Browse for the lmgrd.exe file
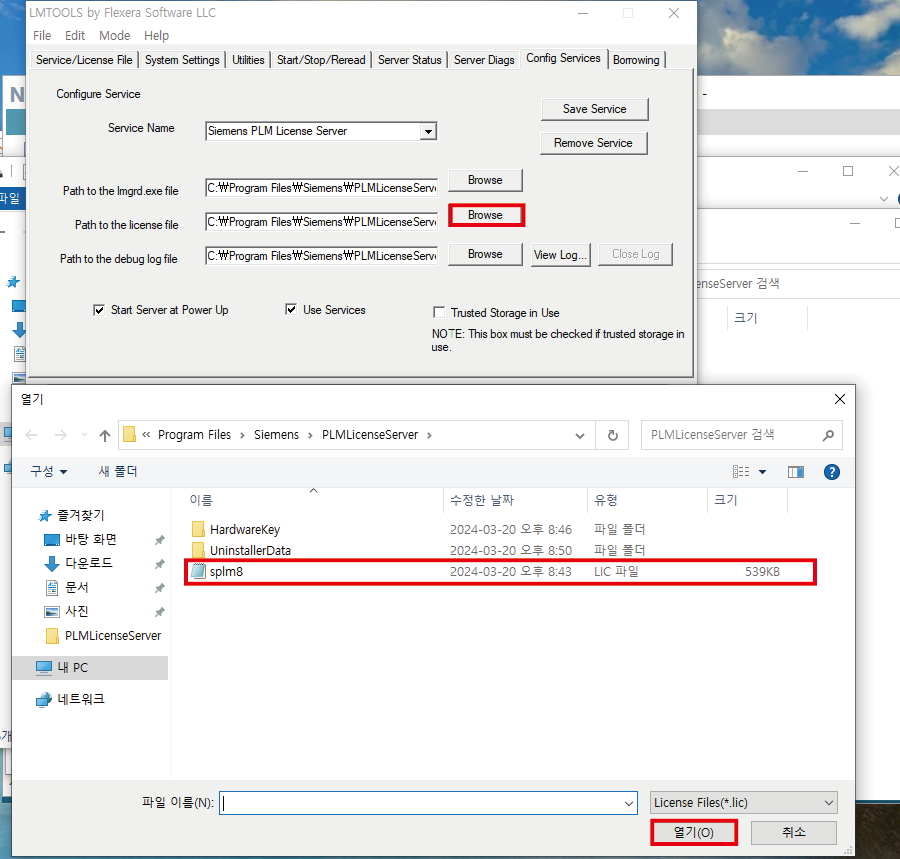This screenshot has width=900, height=859. pos(485,180)
